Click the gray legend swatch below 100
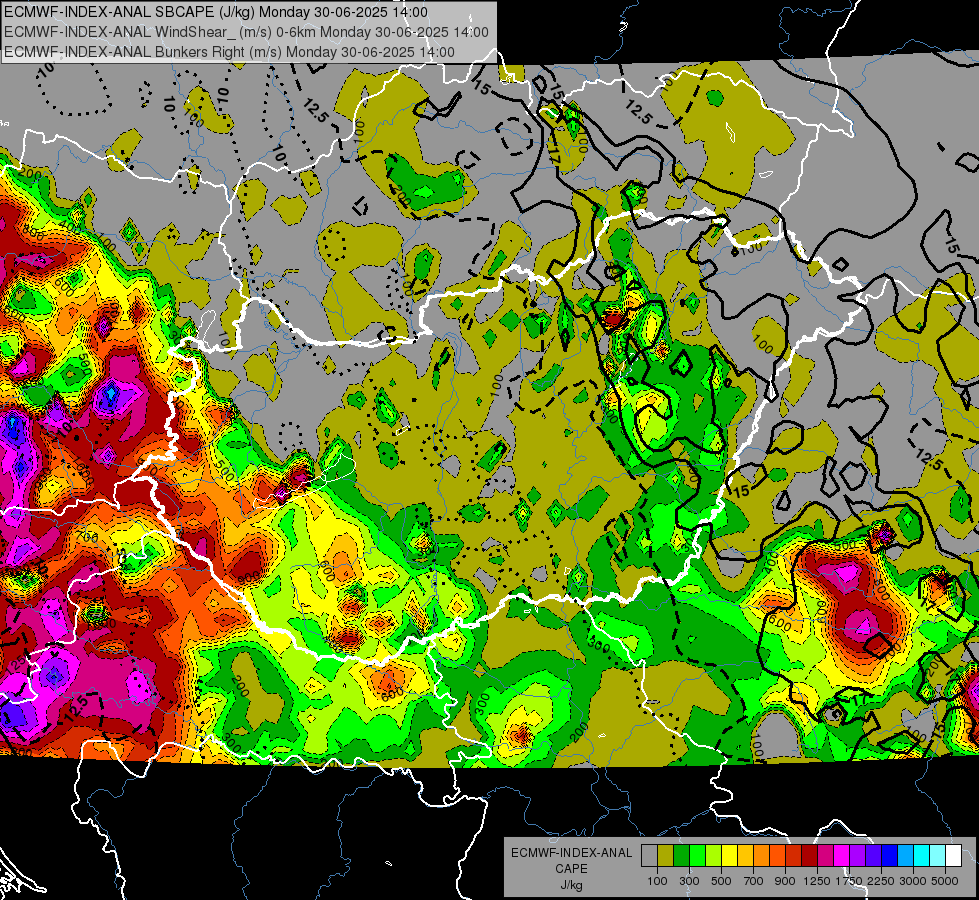The height and width of the screenshot is (900, 979). point(649,855)
